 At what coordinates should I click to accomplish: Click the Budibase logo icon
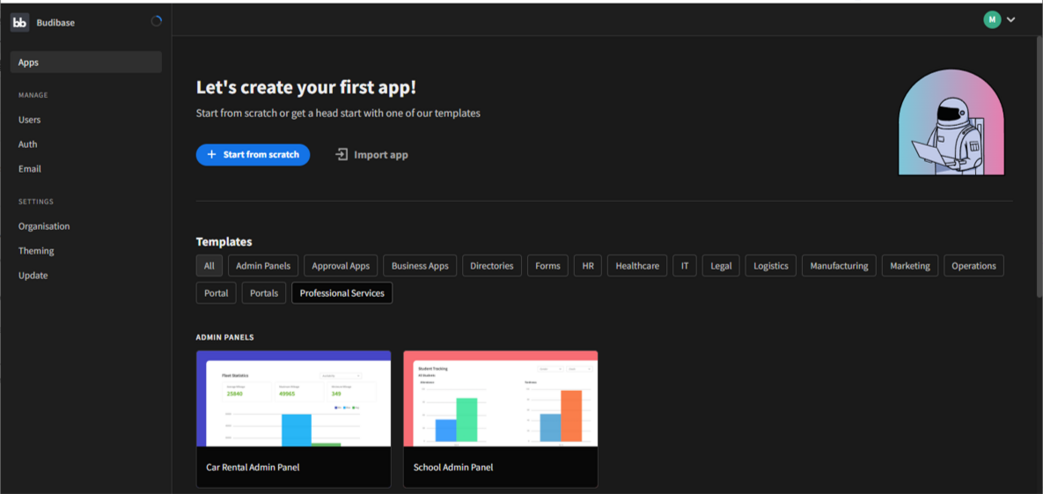coord(19,22)
